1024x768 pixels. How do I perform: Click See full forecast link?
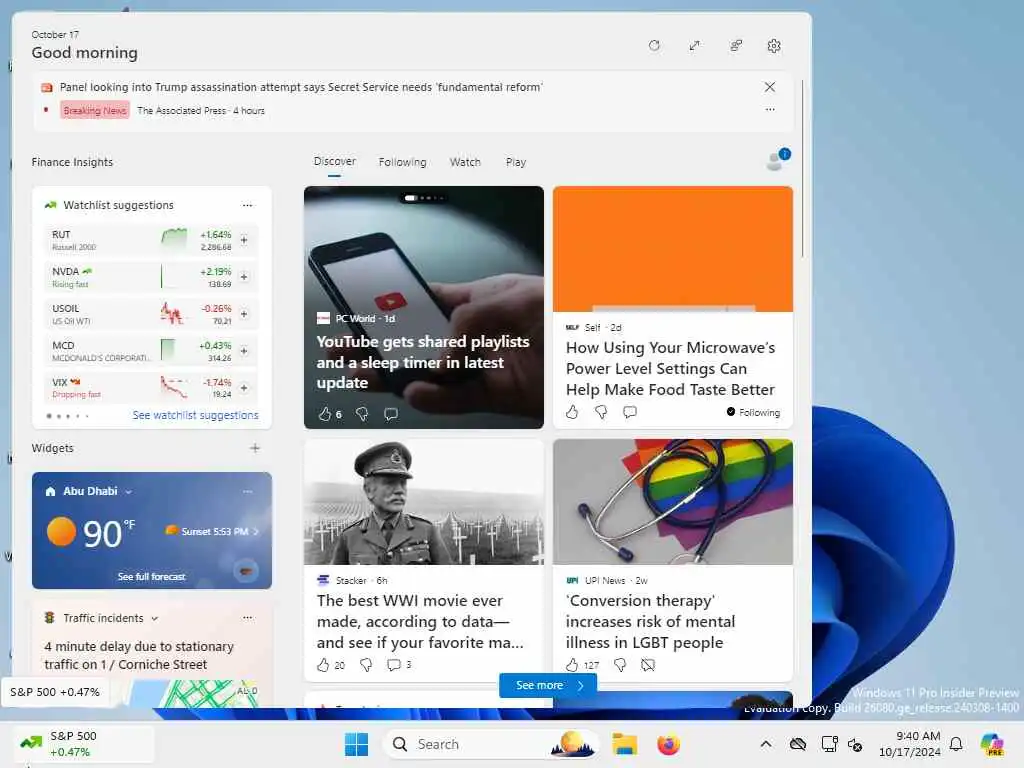click(152, 577)
